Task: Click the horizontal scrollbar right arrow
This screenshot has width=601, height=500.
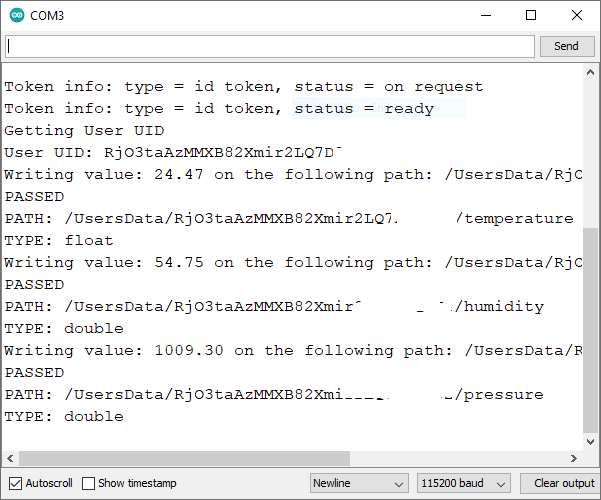Action: (574, 459)
